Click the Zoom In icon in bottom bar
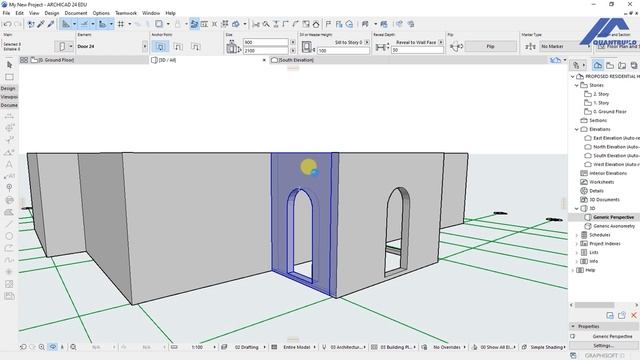 coord(42,347)
